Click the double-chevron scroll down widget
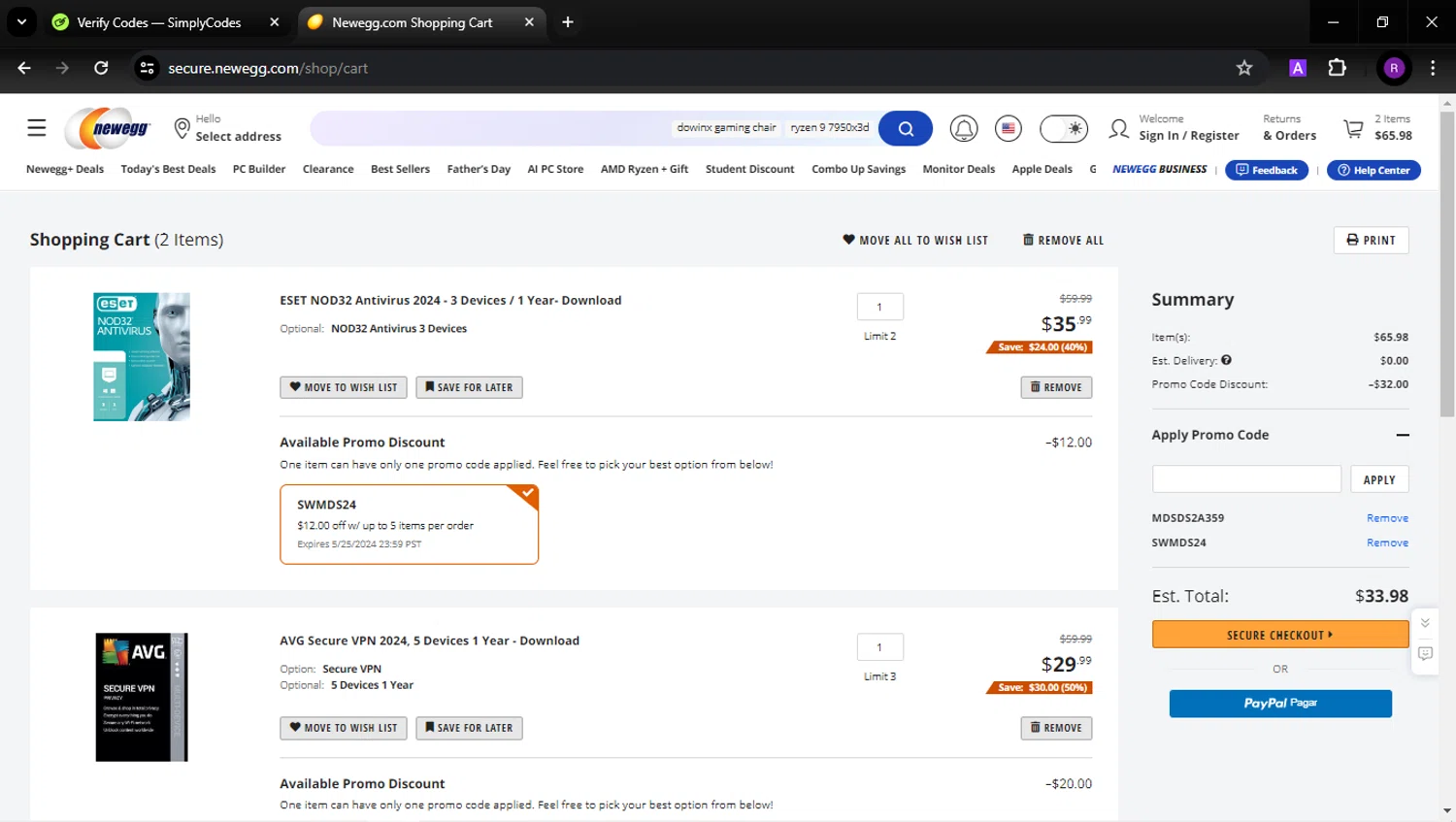 pos(1425,623)
